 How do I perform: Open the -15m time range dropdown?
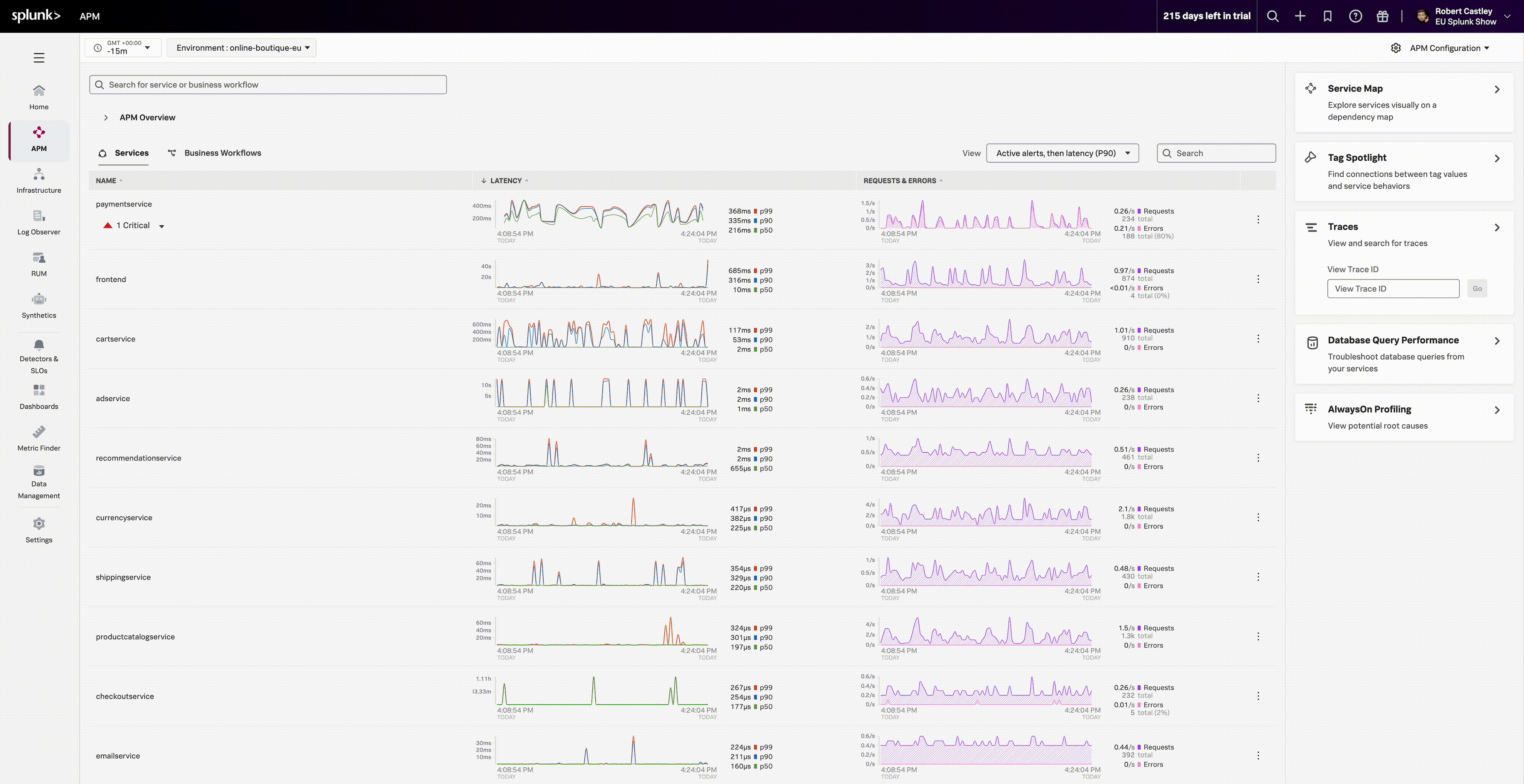tap(123, 48)
